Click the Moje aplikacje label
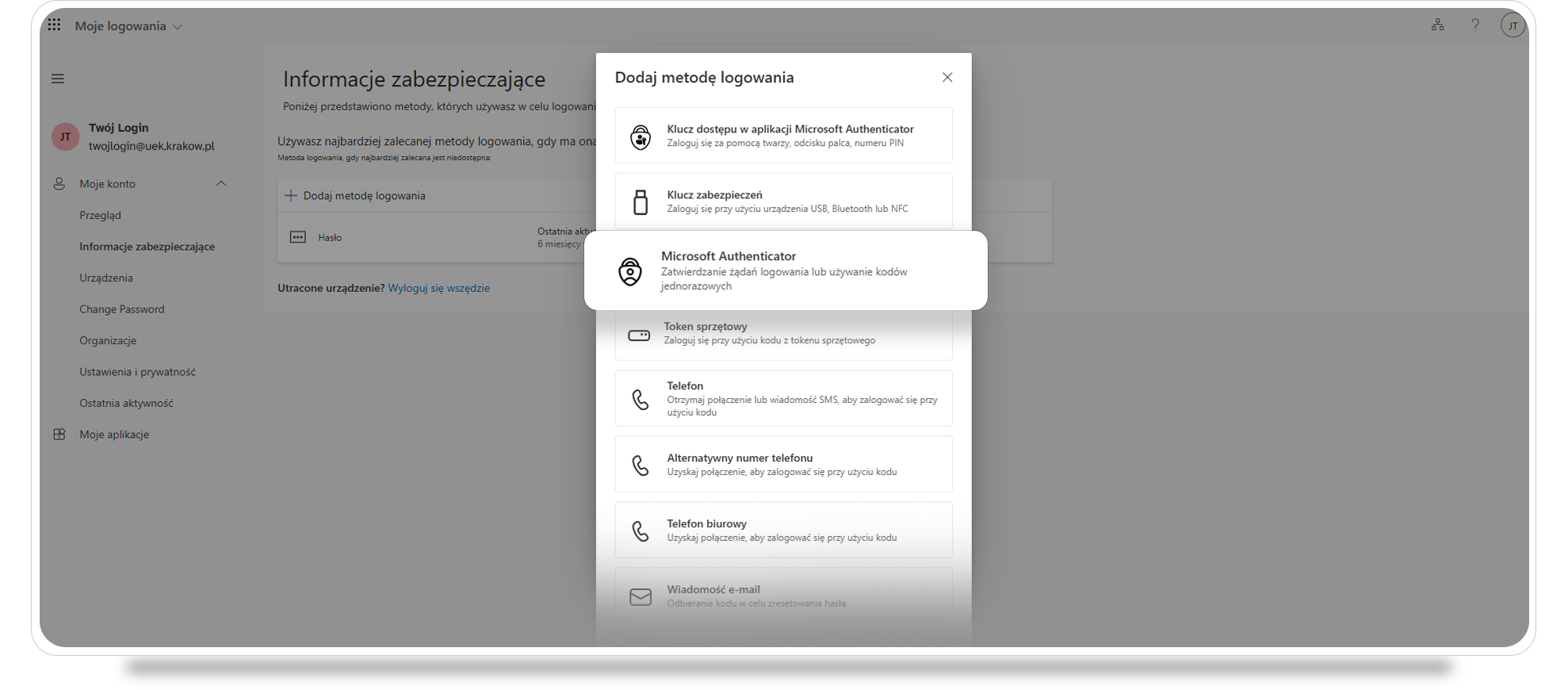 point(114,435)
